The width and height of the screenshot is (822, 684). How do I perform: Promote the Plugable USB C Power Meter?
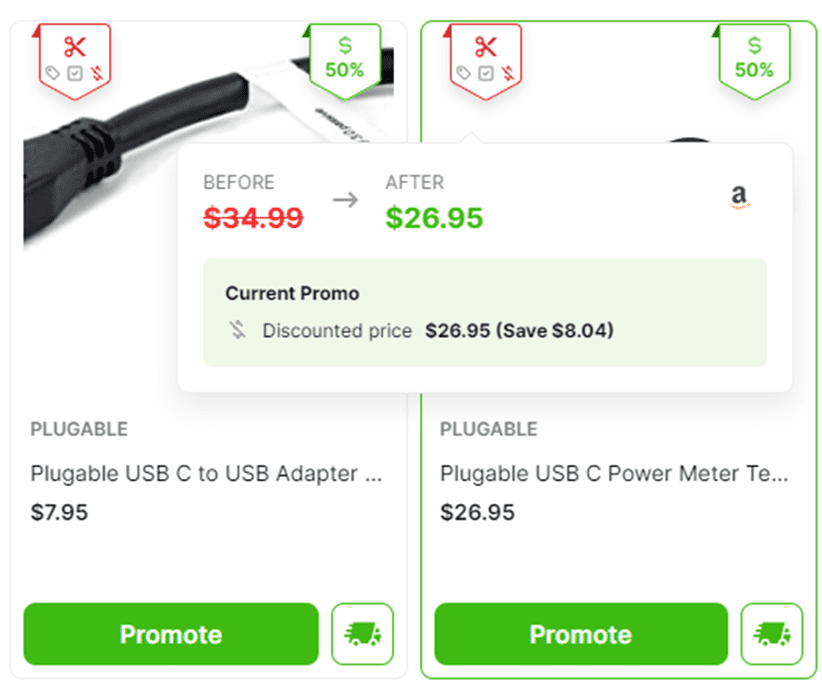[581, 634]
